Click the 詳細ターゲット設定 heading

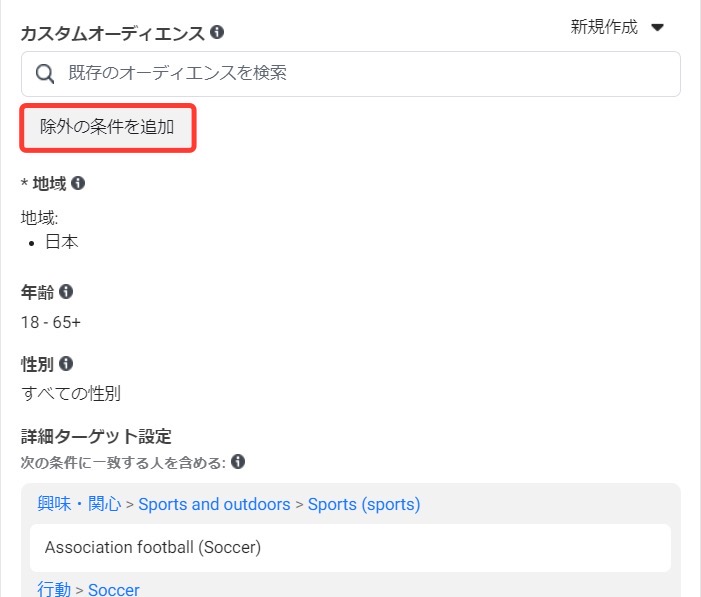(96, 436)
